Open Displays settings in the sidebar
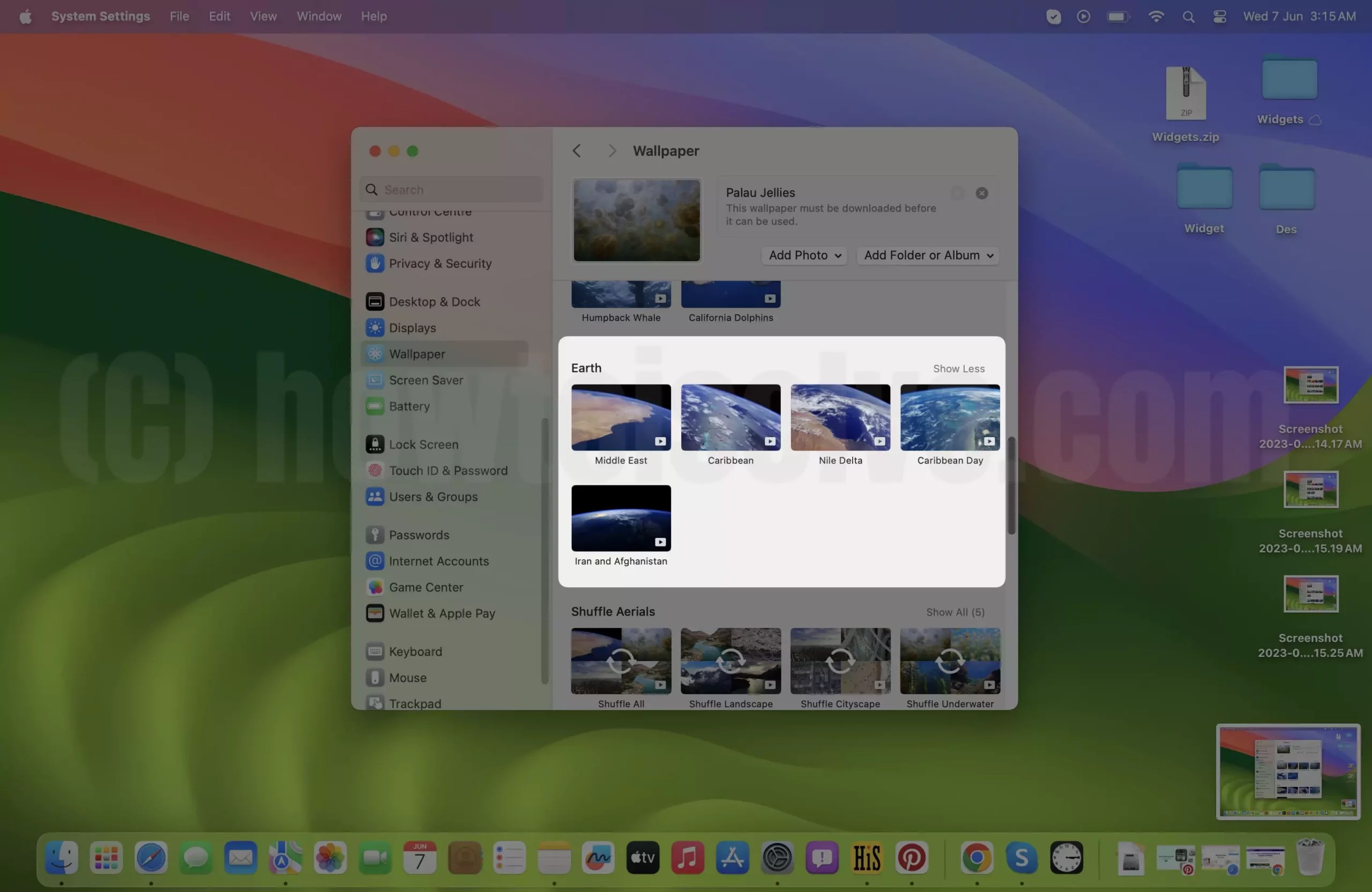 pos(413,327)
